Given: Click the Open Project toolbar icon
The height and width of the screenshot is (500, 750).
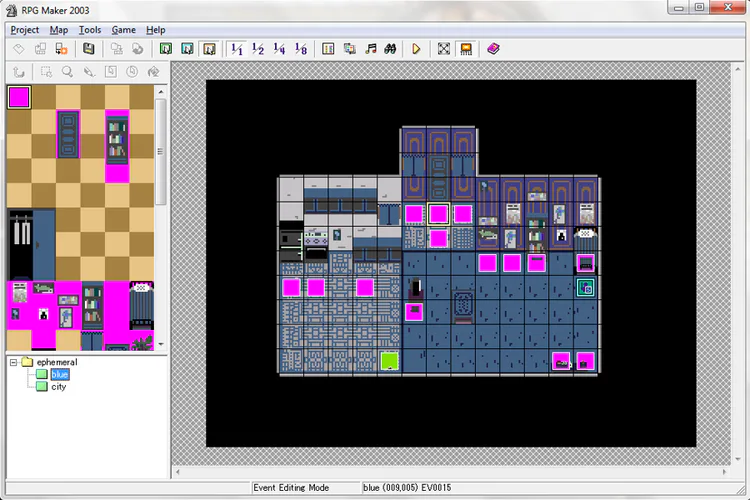Looking at the screenshot, I should coord(40,49).
